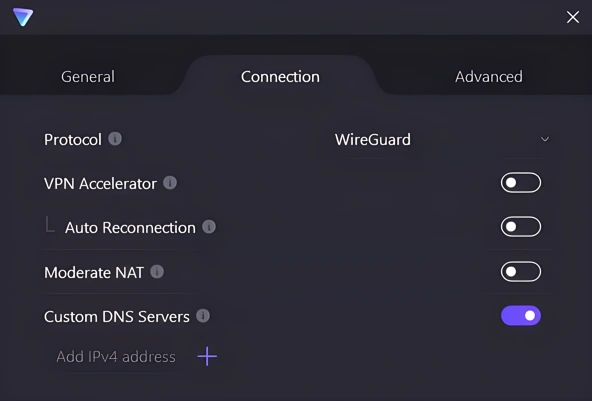592x401 pixels.
Task: Close the settings window
Action: coord(573,17)
